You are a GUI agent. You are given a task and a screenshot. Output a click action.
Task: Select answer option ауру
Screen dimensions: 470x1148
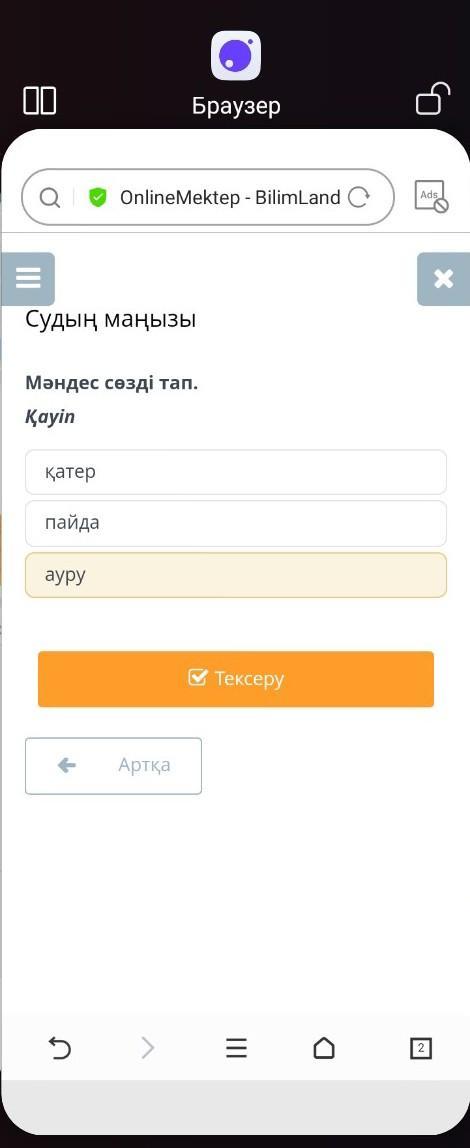coord(236,575)
